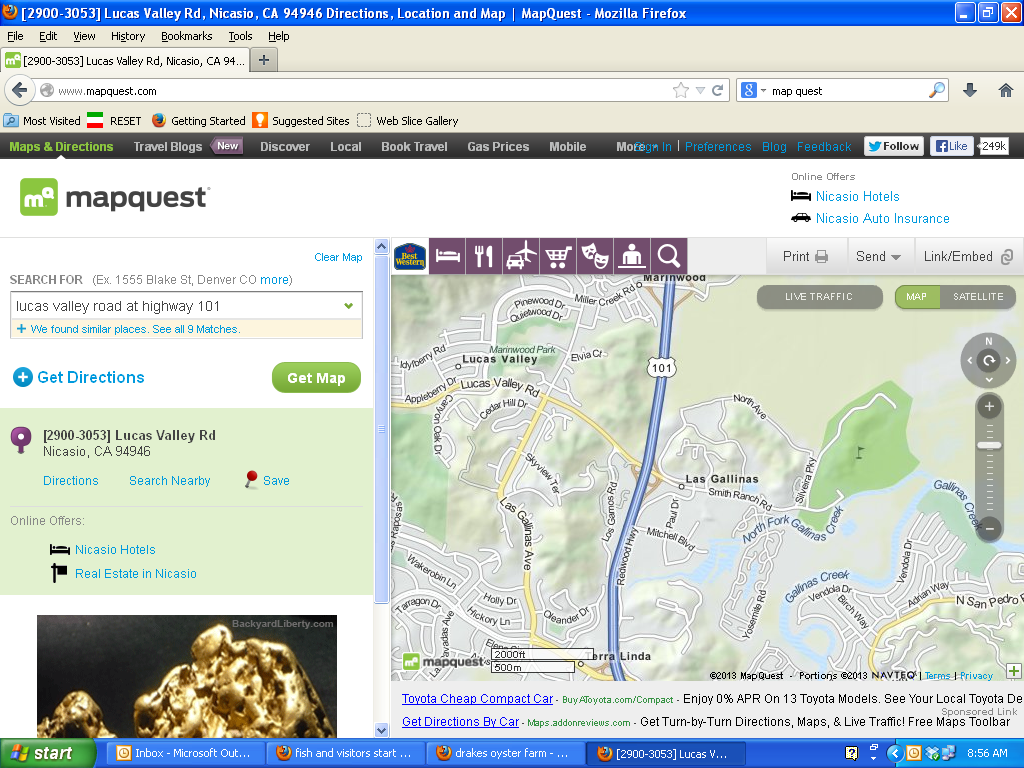Screen dimensions: 1024x768
Task: Expand overview map plus icon at map corner
Action: [1014, 671]
